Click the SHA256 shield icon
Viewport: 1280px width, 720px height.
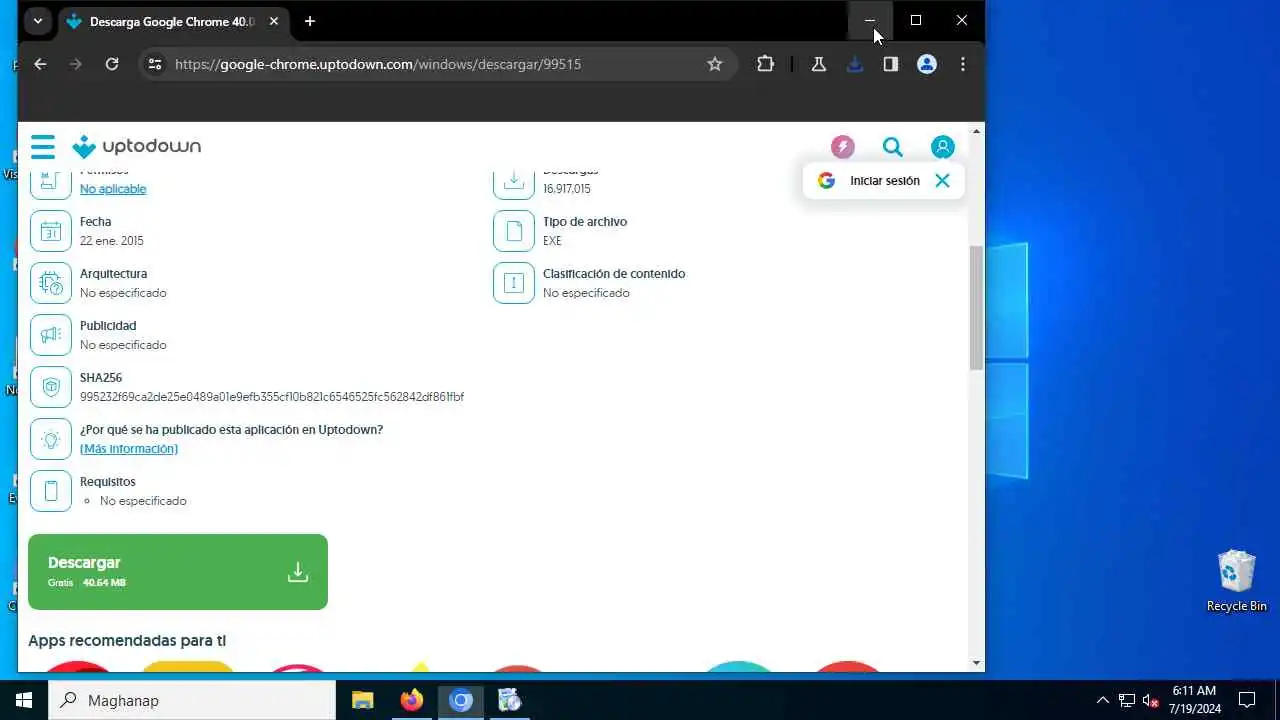click(x=51, y=387)
